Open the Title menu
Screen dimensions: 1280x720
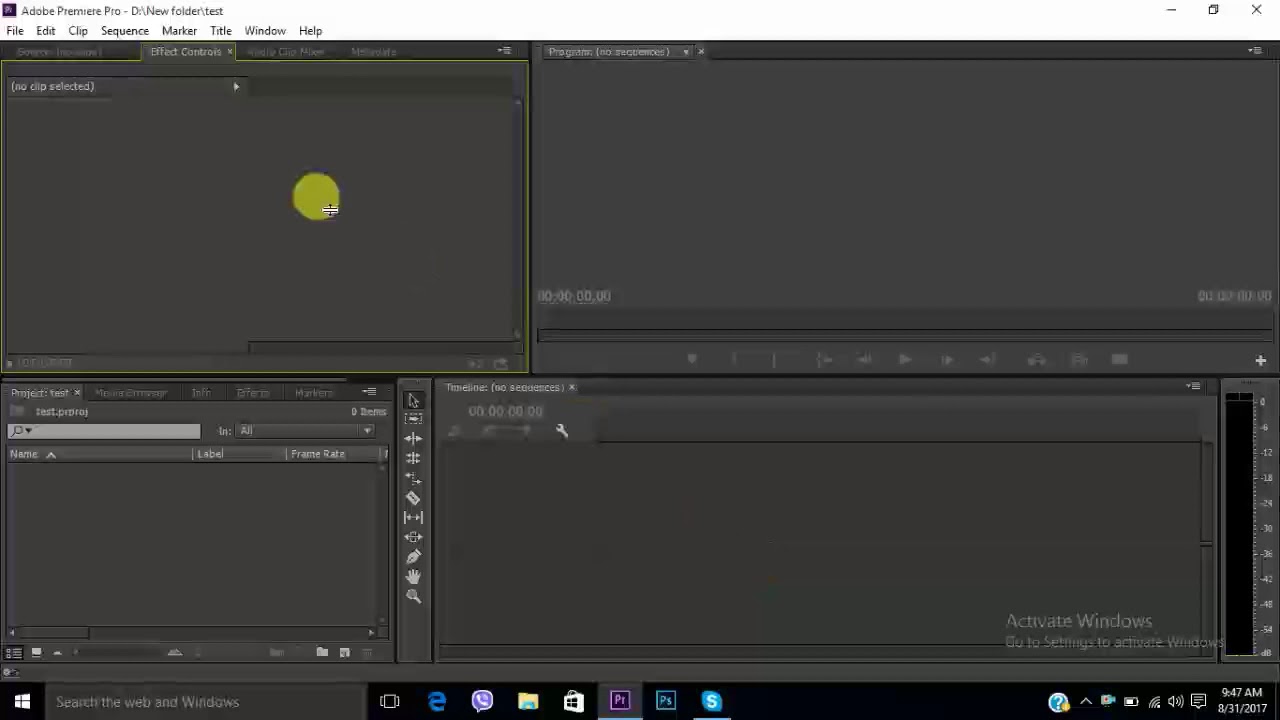pos(221,31)
